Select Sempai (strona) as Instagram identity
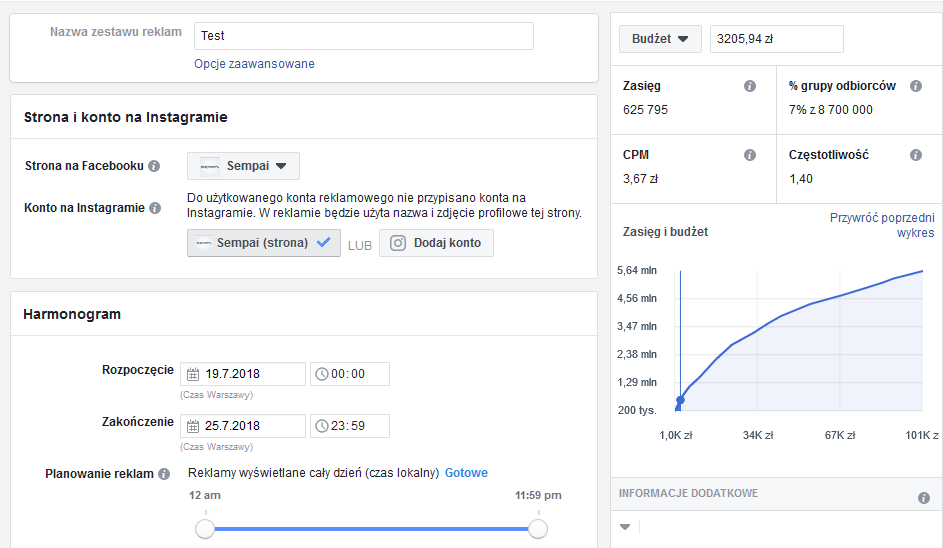 [263, 243]
